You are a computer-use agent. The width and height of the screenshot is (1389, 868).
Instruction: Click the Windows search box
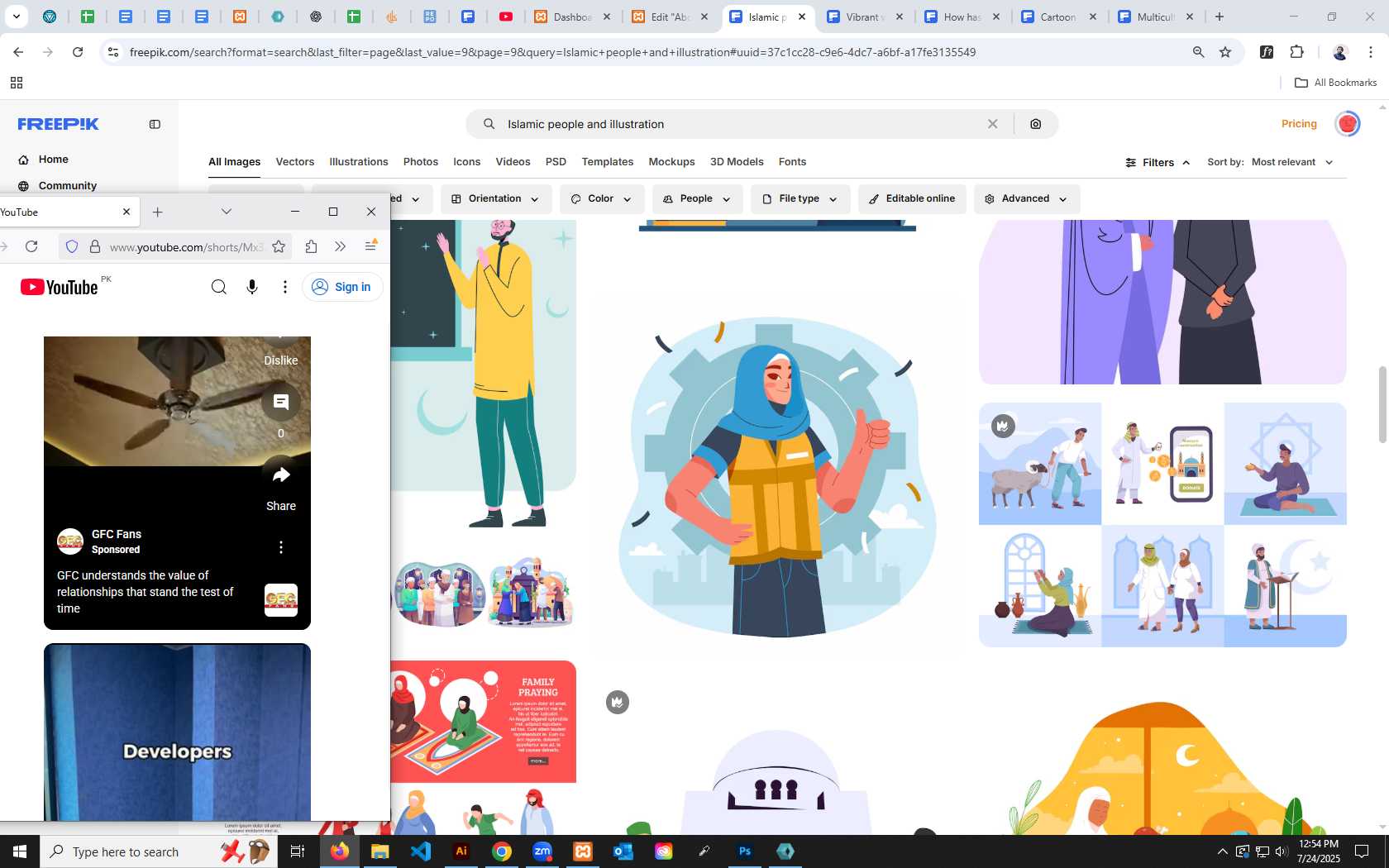[x=157, y=851]
